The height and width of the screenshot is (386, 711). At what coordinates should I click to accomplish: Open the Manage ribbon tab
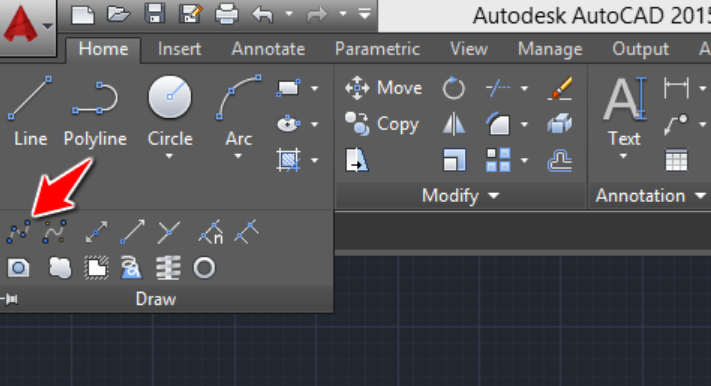point(550,49)
